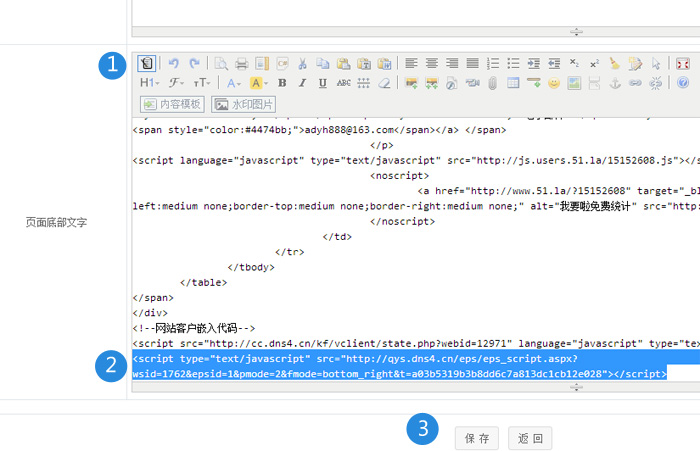
Task: Copy the selected content
Action: pos(323,63)
